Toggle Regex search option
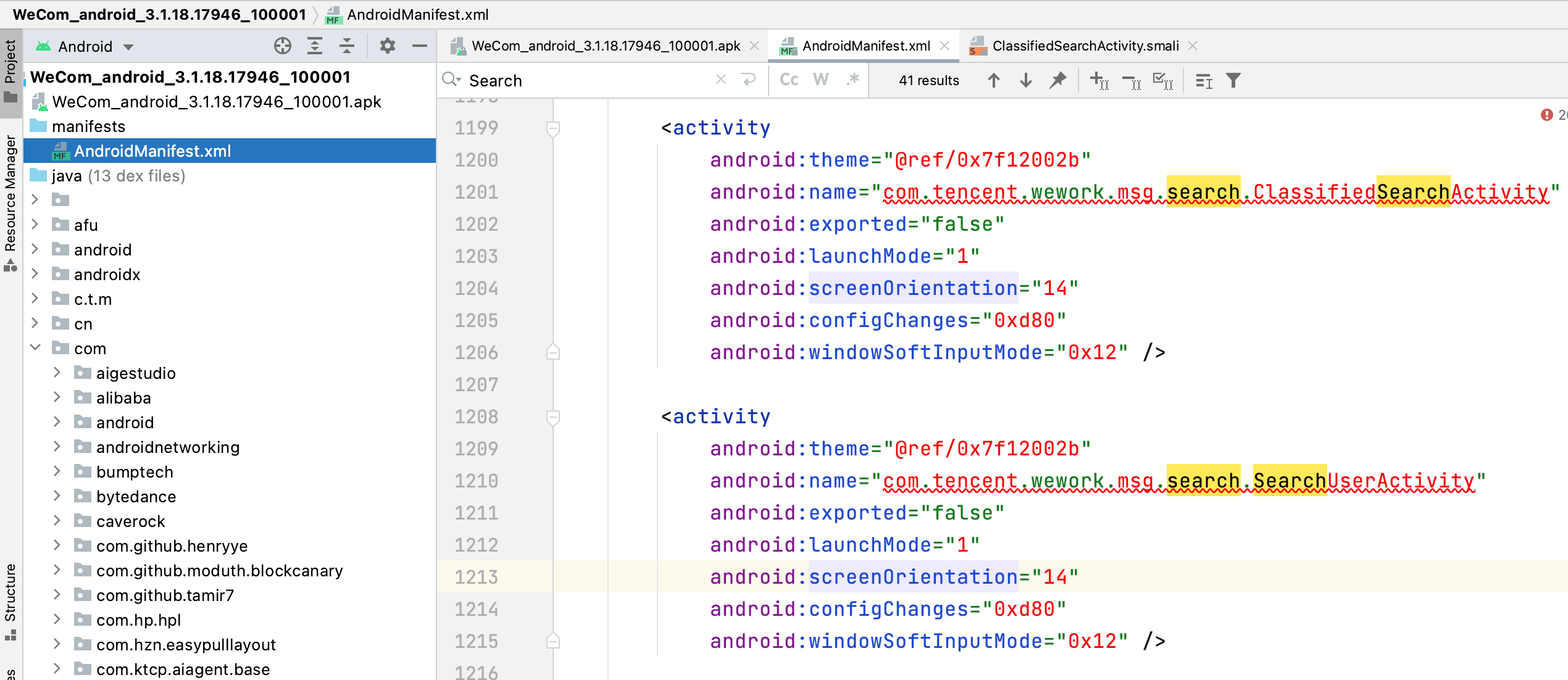This screenshot has width=1568, height=680. click(x=853, y=80)
